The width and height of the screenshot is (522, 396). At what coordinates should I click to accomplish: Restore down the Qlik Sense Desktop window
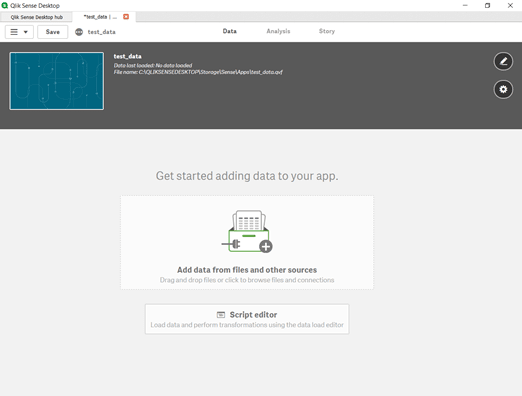point(487,5)
